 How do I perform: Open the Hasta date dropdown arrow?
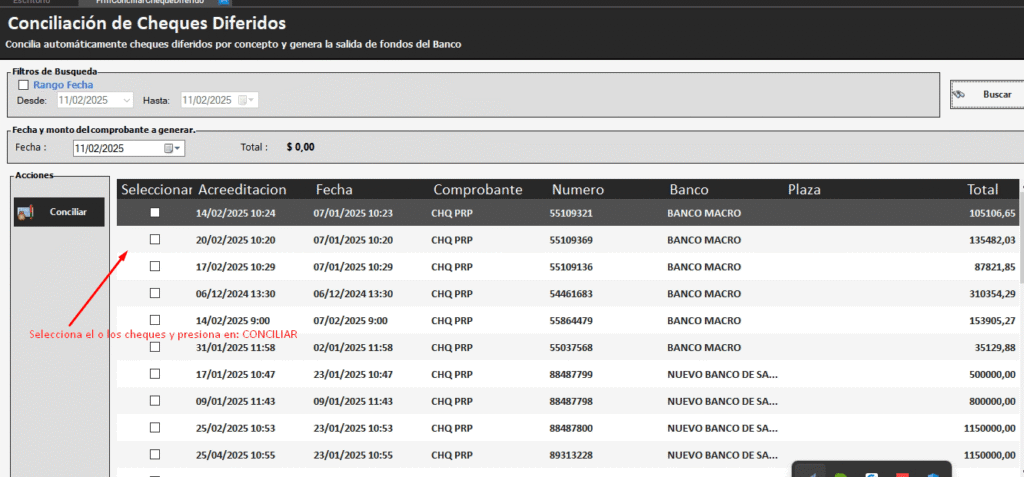pos(251,100)
